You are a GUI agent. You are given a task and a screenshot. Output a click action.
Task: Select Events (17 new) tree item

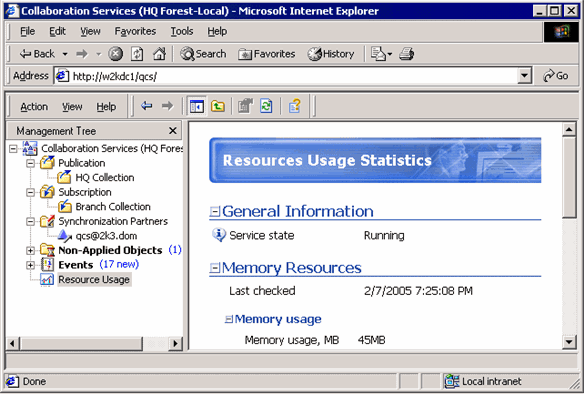pos(98,265)
